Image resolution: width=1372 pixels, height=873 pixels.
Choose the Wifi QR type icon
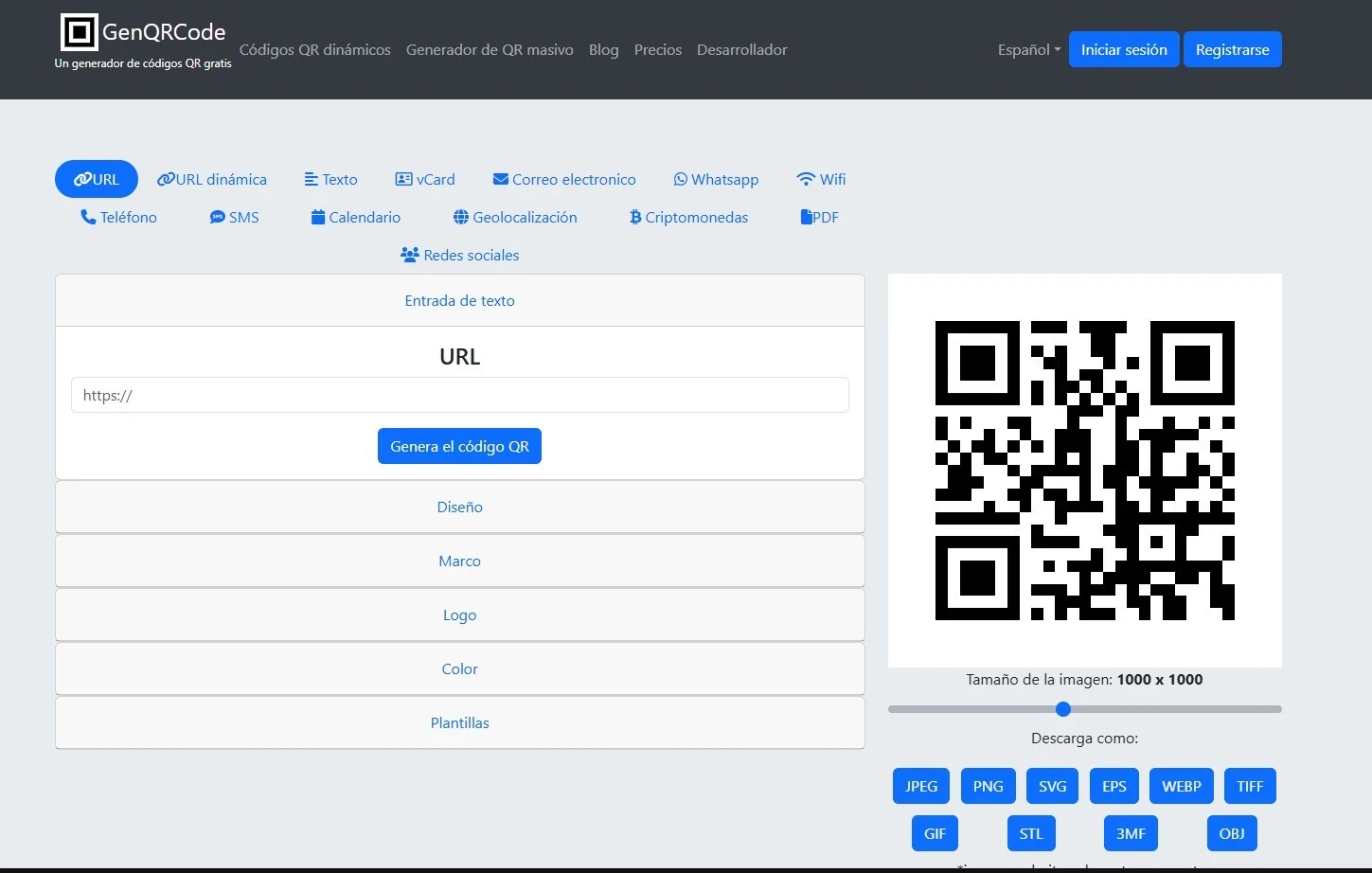[806, 180]
